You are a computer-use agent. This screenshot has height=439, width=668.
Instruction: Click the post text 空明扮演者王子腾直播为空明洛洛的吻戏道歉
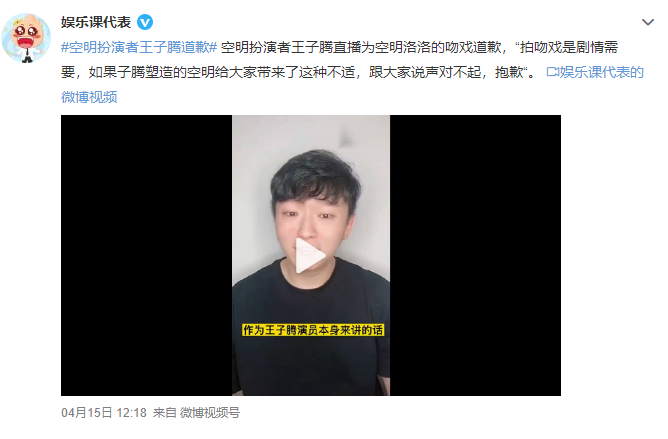361,47
